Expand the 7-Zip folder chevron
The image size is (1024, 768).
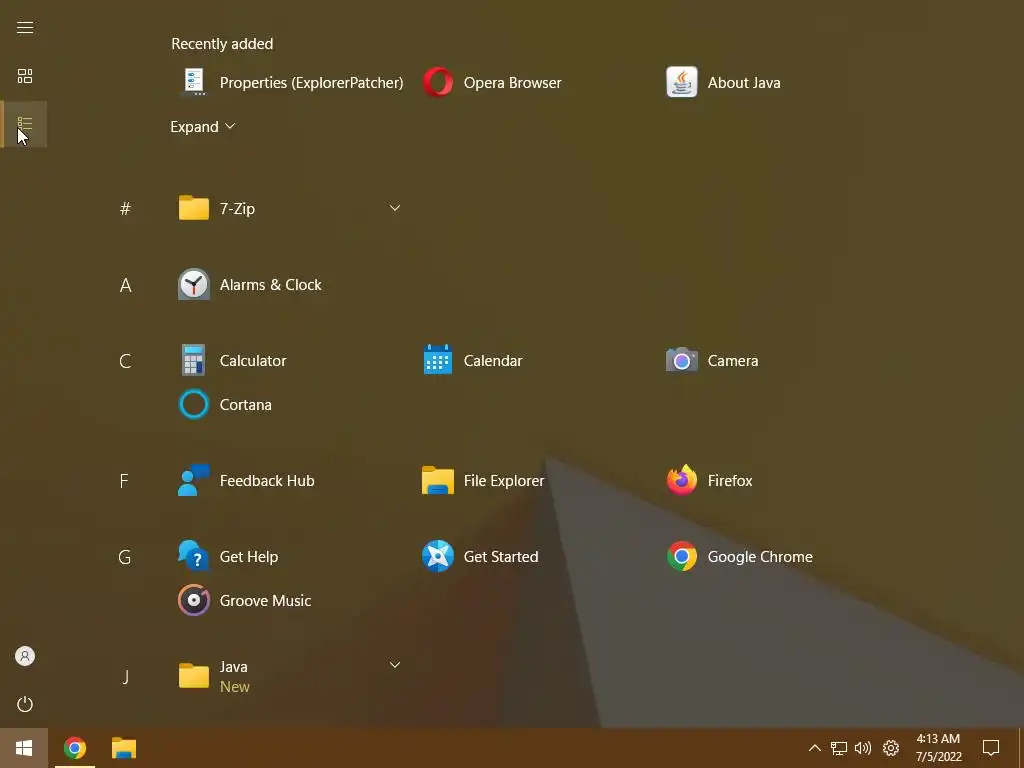click(x=394, y=208)
